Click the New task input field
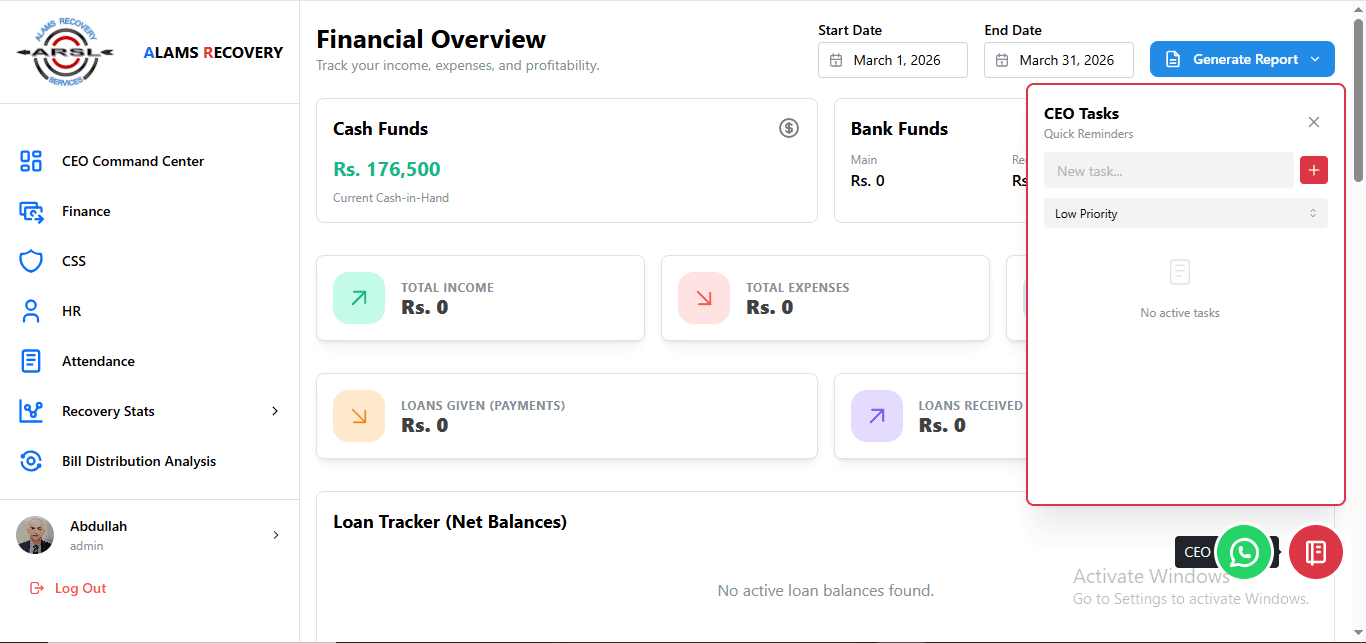Screen dimensions: 1366x643 1168,171
